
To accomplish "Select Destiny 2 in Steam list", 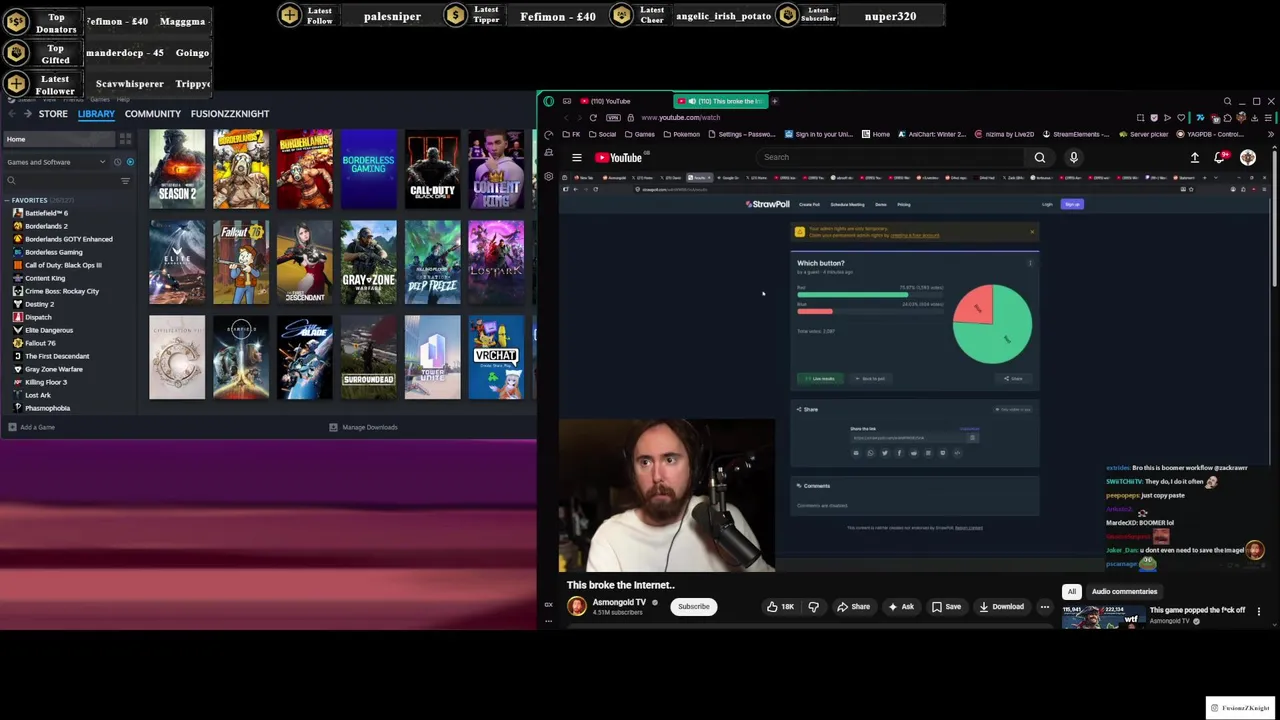I will click(x=39, y=304).
